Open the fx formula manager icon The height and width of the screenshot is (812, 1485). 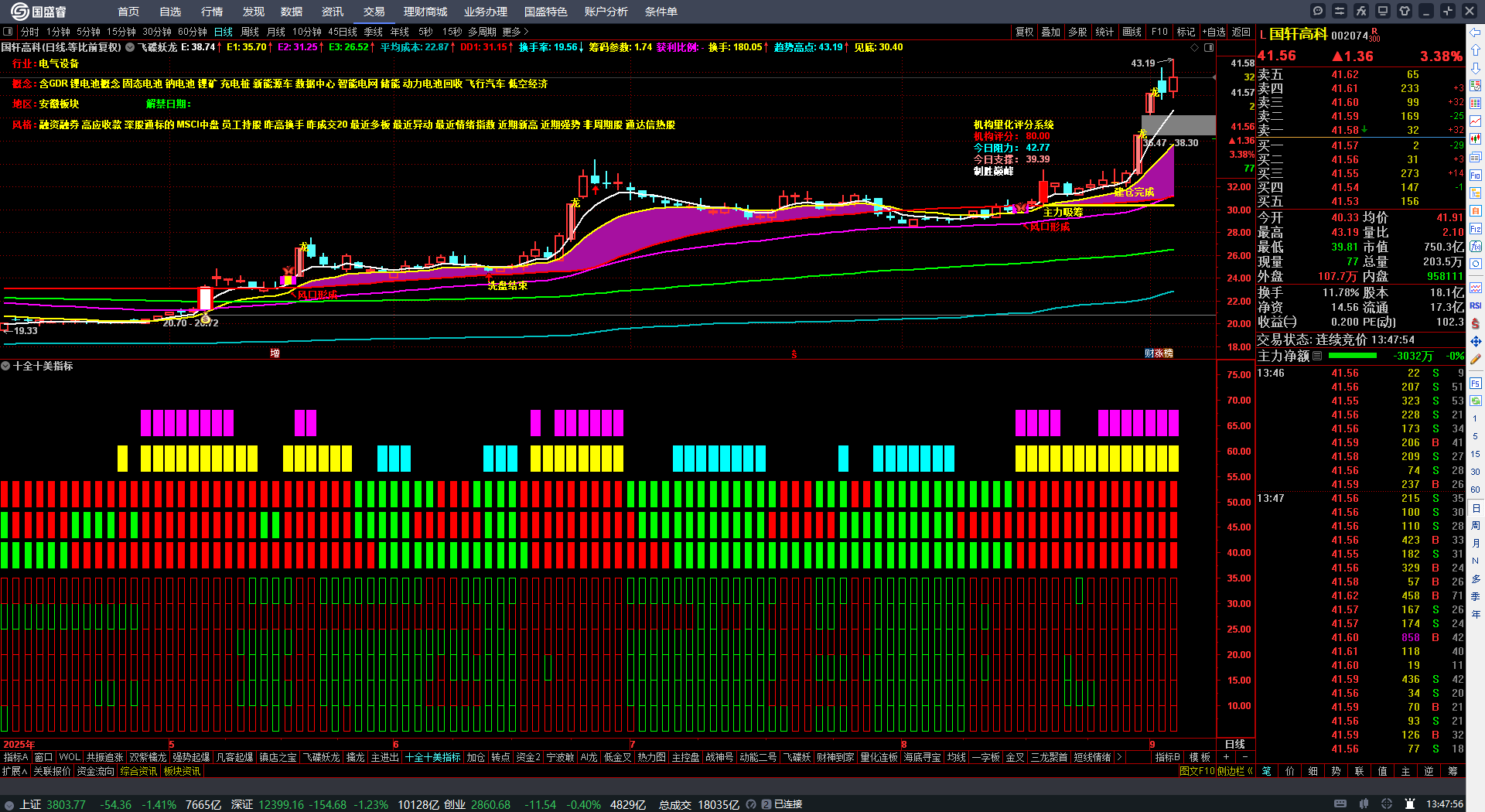click(x=1361, y=11)
